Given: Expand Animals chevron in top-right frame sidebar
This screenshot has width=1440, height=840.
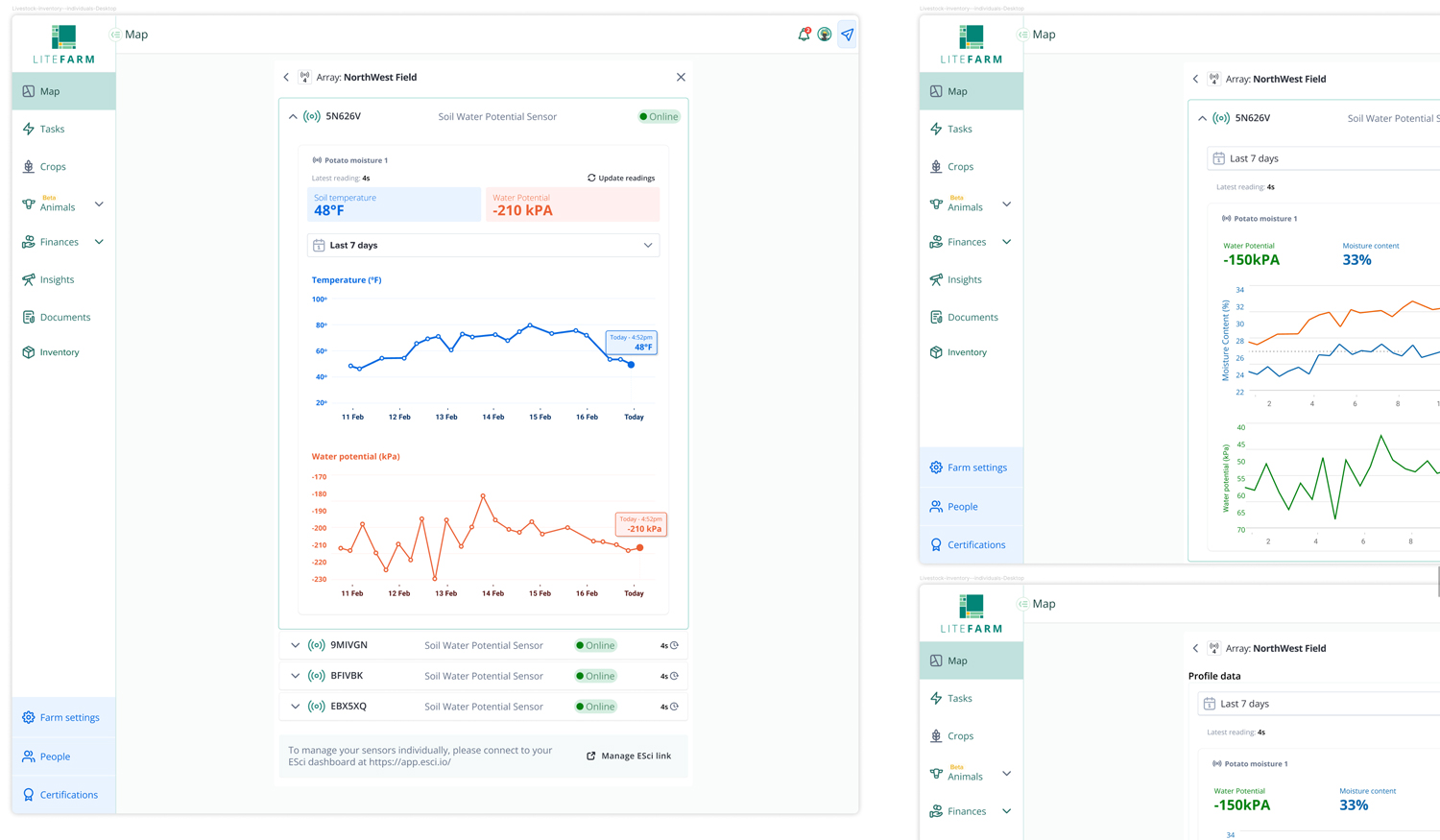Looking at the screenshot, I should (1006, 204).
